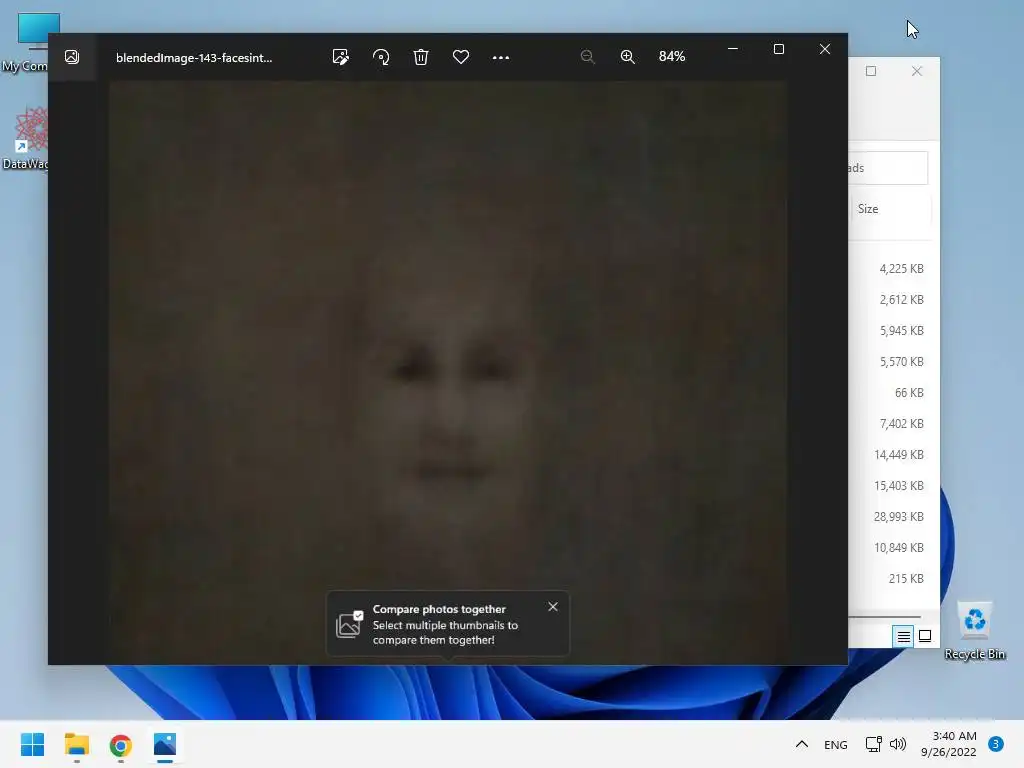Rotate the photo with the rotate icon
Viewport: 1024px width, 768px height.
point(381,57)
